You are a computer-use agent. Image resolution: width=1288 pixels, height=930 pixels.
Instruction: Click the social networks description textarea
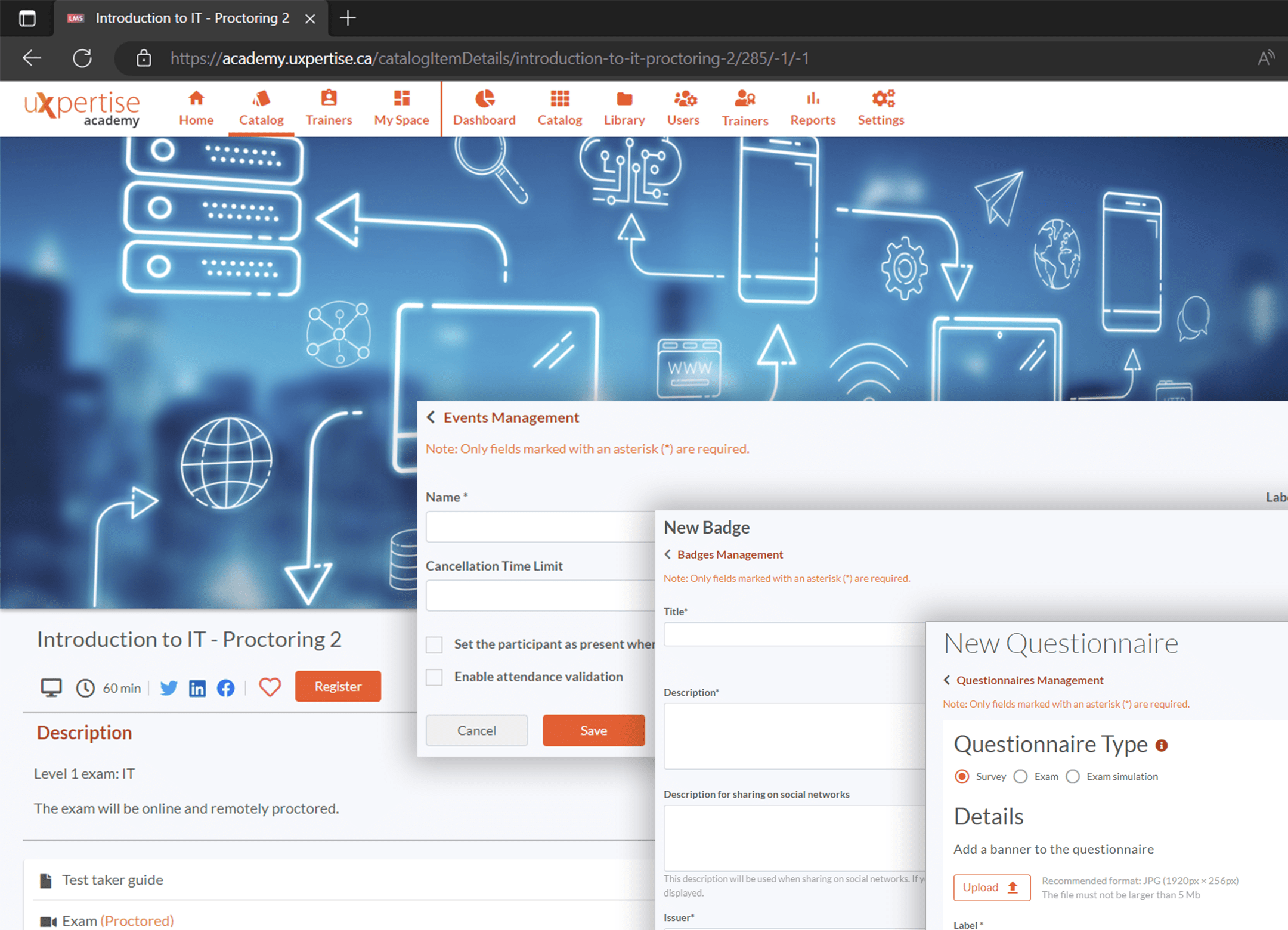pyautogui.click(x=794, y=838)
